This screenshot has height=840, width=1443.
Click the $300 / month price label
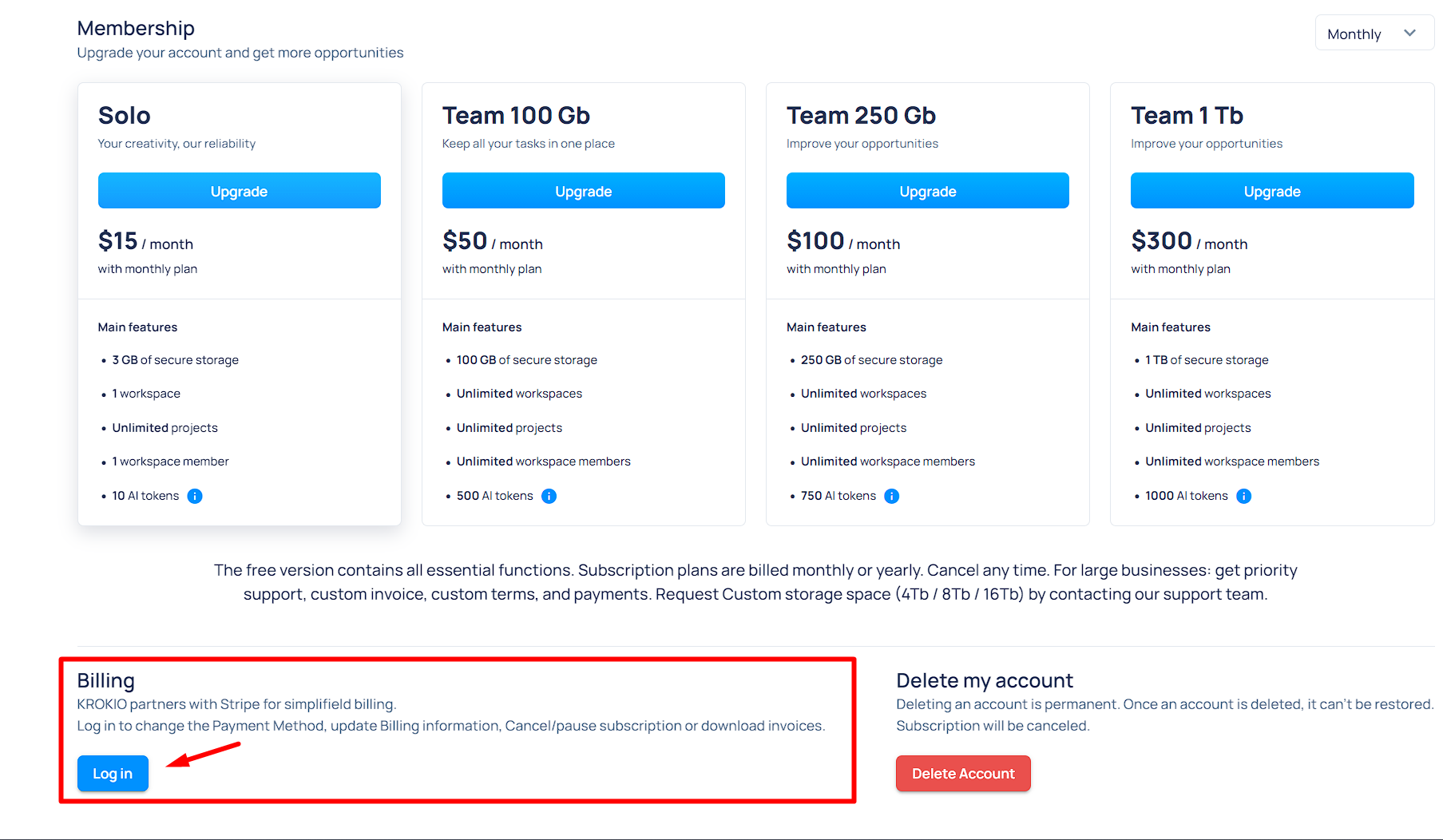(x=1189, y=241)
